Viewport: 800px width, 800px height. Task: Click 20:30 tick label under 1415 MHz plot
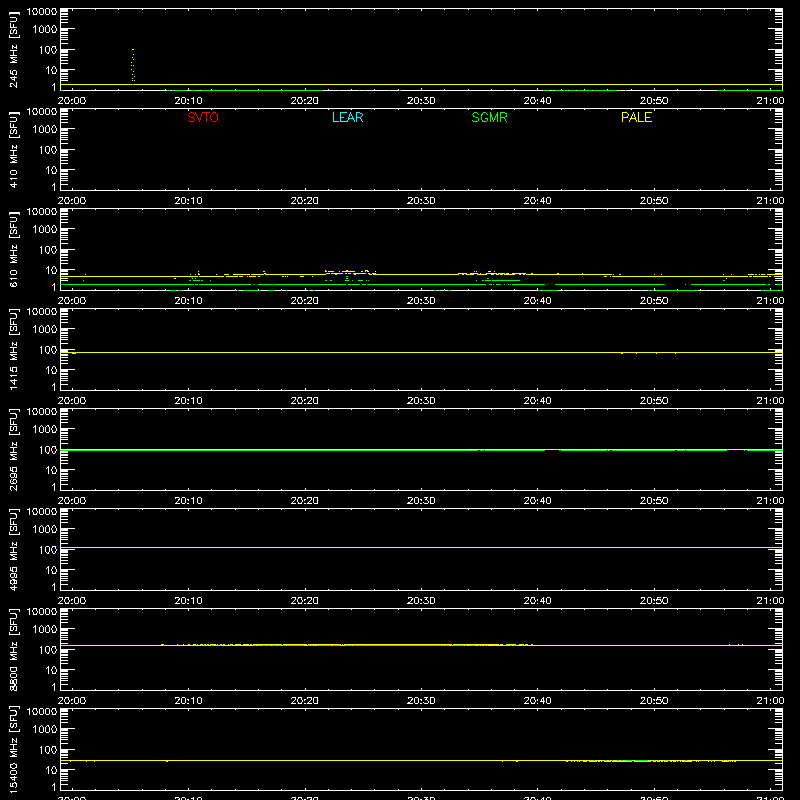pyautogui.click(x=421, y=401)
